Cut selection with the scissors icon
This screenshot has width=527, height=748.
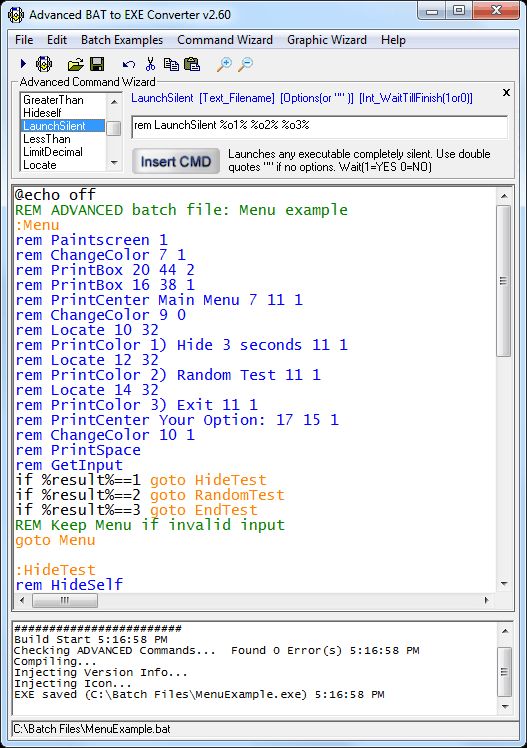(150, 64)
